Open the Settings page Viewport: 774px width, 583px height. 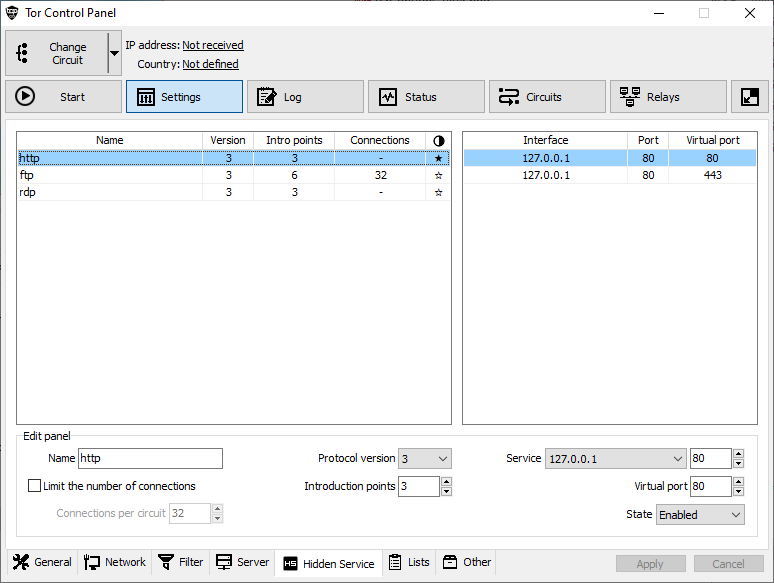pyautogui.click(x=184, y=97)
